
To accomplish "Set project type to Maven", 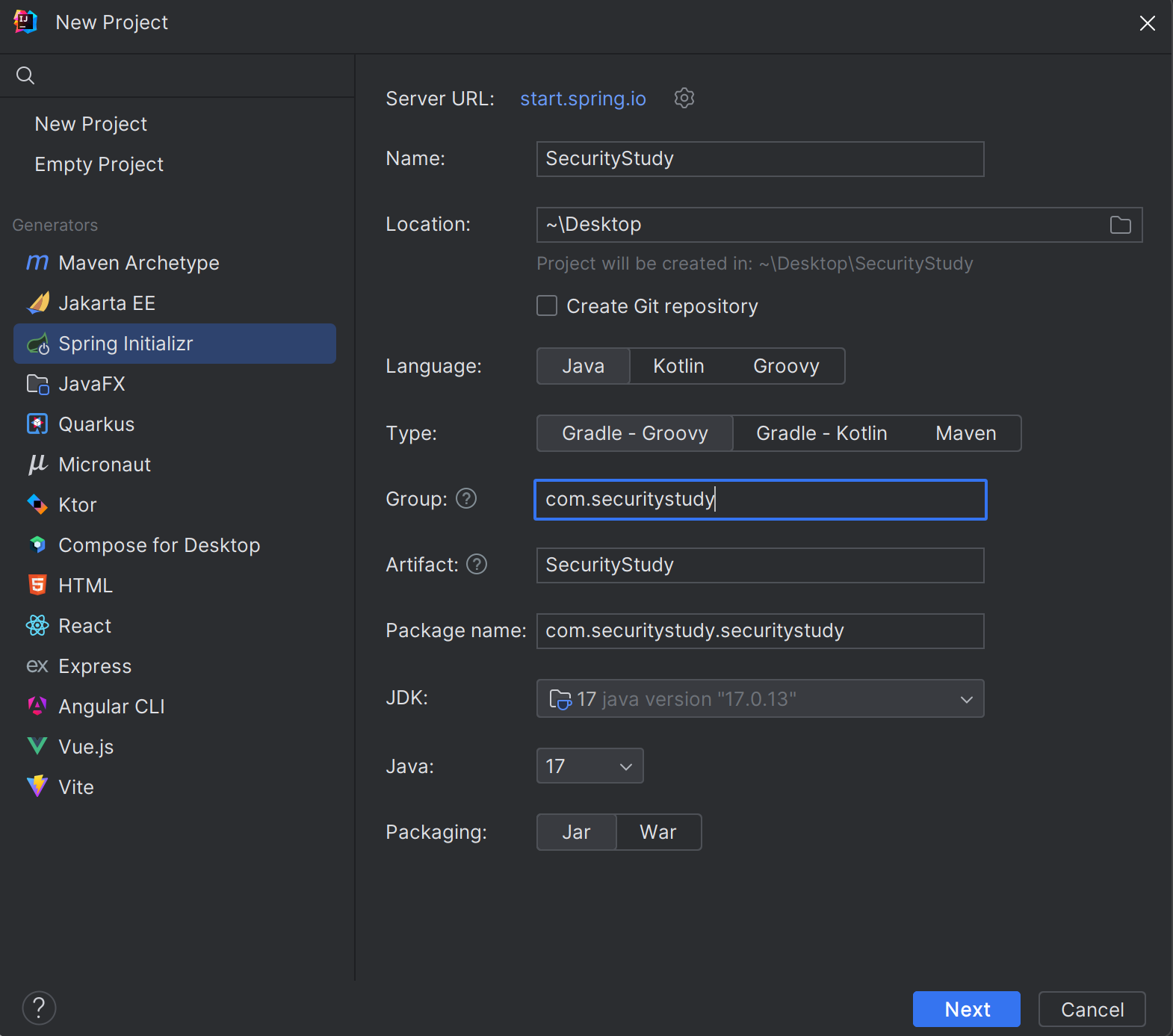I will [965, 433].
